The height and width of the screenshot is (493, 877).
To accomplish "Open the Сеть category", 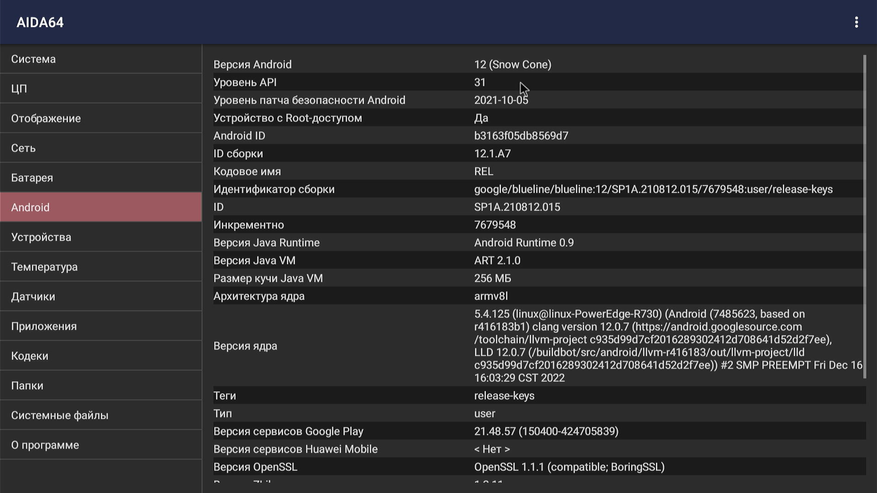I will tap(101, 148).
